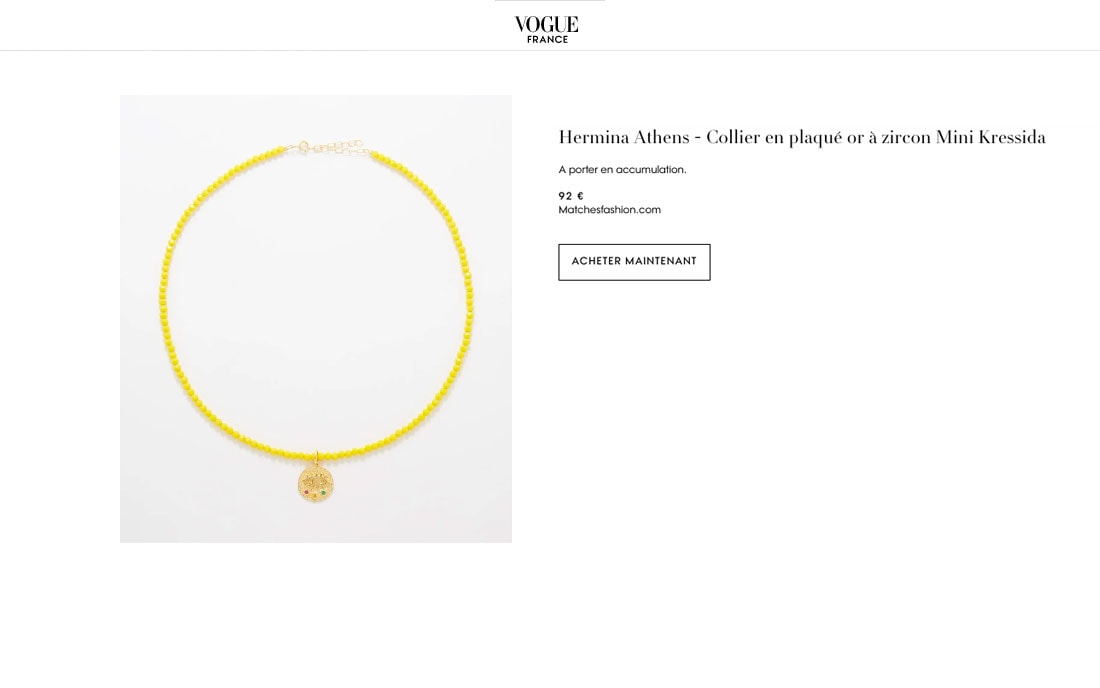
Task: Click 'Mini Kressida' in product title
Action: pyautogui.click(x=991, y=137)
